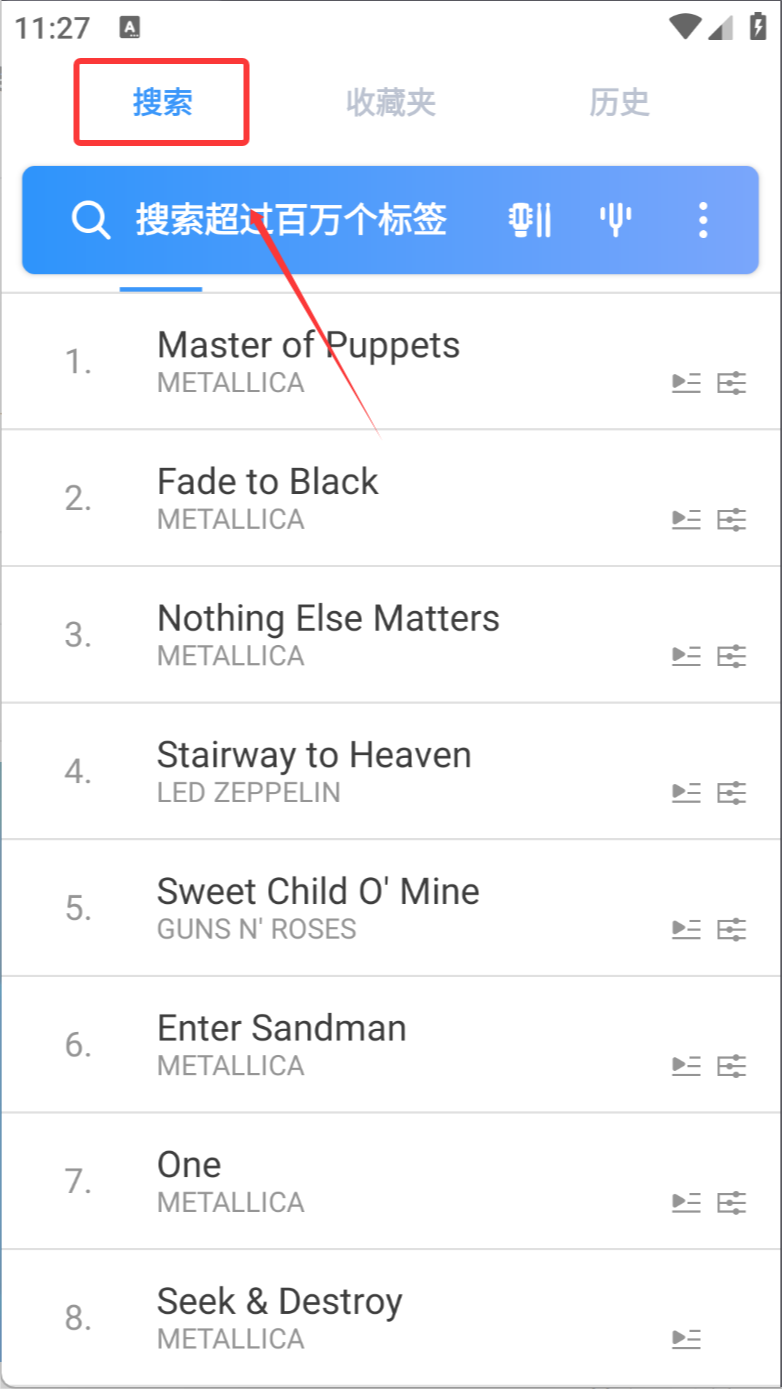Switch to the 历史 tab
The height and width of the screenshot is (1389, 782).
[619, 102]
